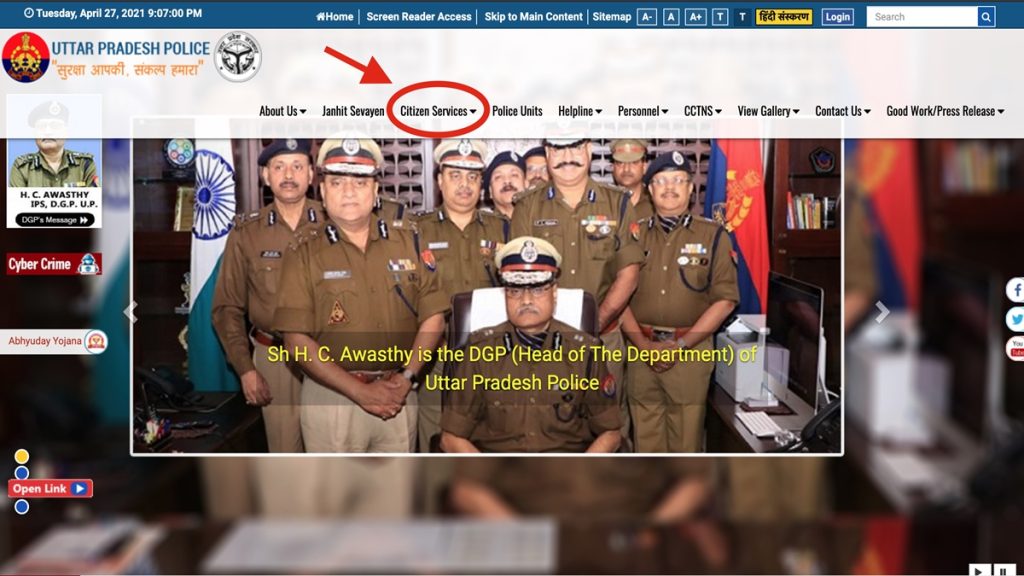Select the Police Units menu item

tap(519, 111)
